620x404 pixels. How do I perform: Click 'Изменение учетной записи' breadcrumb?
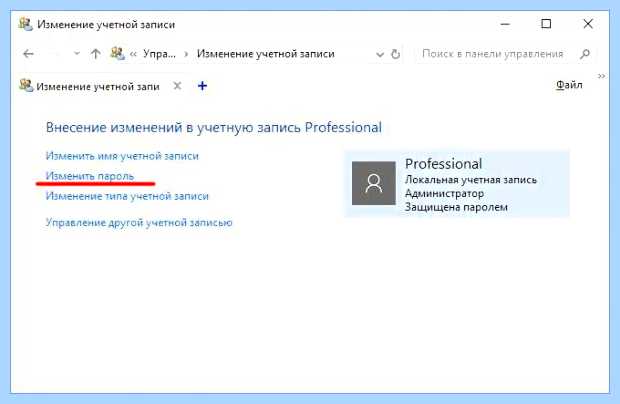click(266, 54)
